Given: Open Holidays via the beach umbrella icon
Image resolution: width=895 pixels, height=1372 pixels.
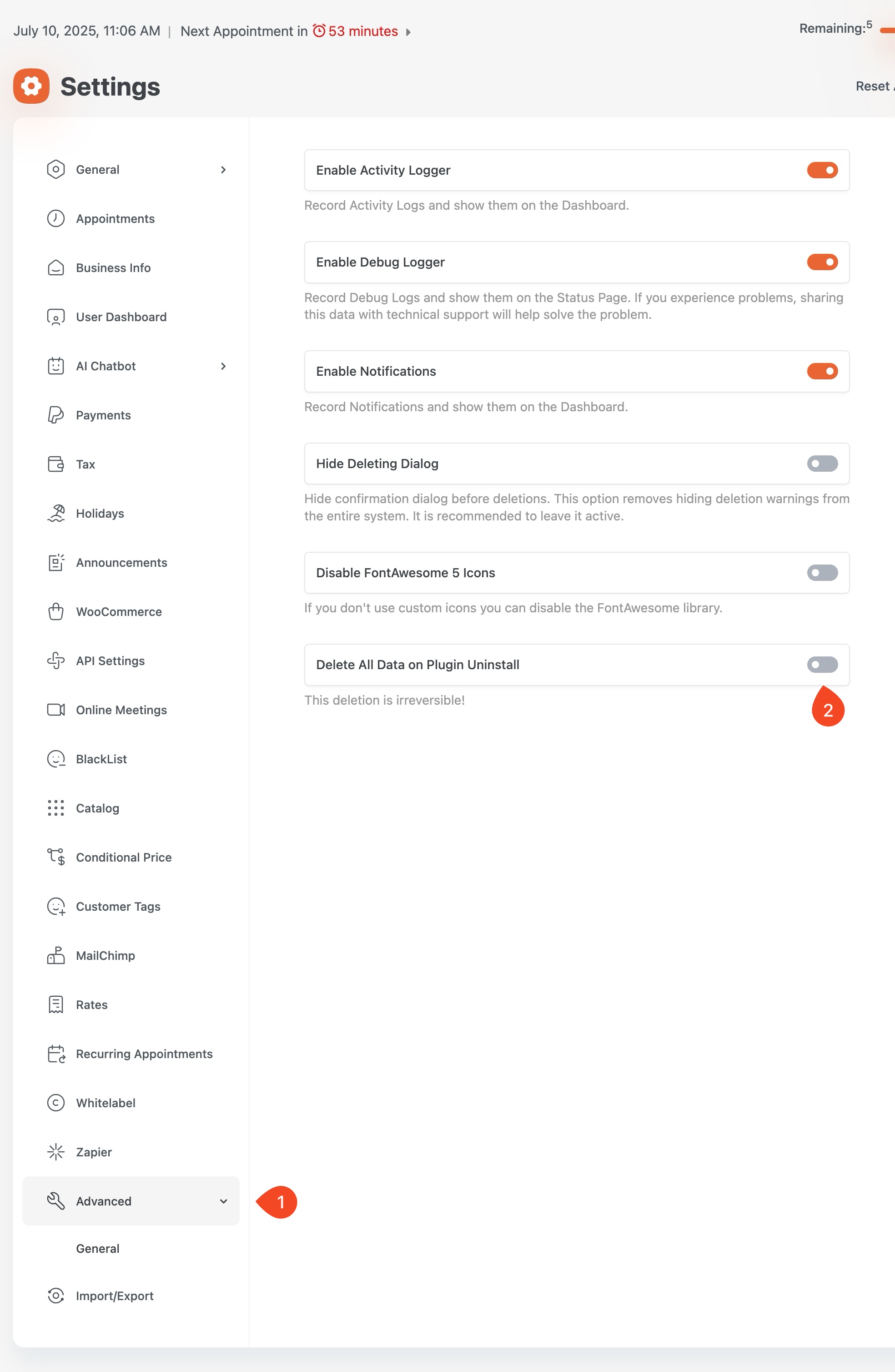Looking at the screenshot, I should pyautogui.click(x=55, y=513).
